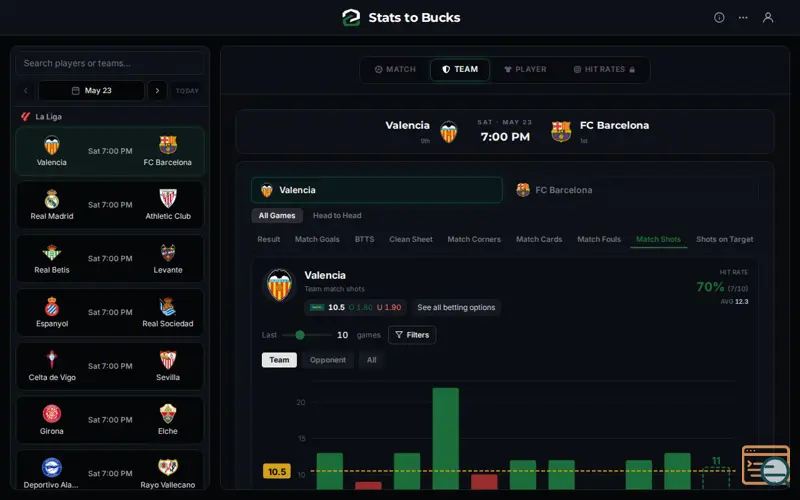Click the Deportivo Alavés crest icon

52,468
